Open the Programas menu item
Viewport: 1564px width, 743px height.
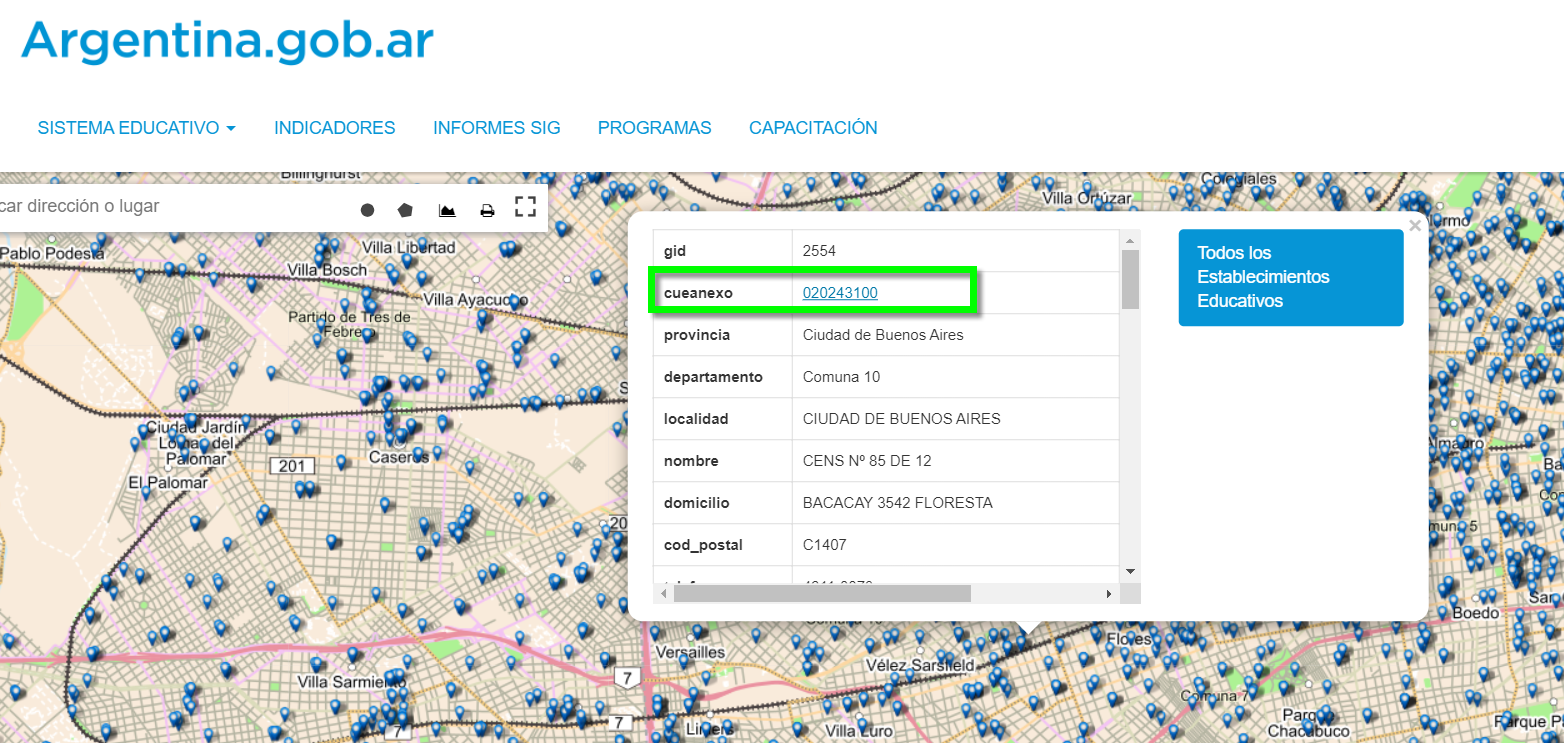[x=654, y=128]
